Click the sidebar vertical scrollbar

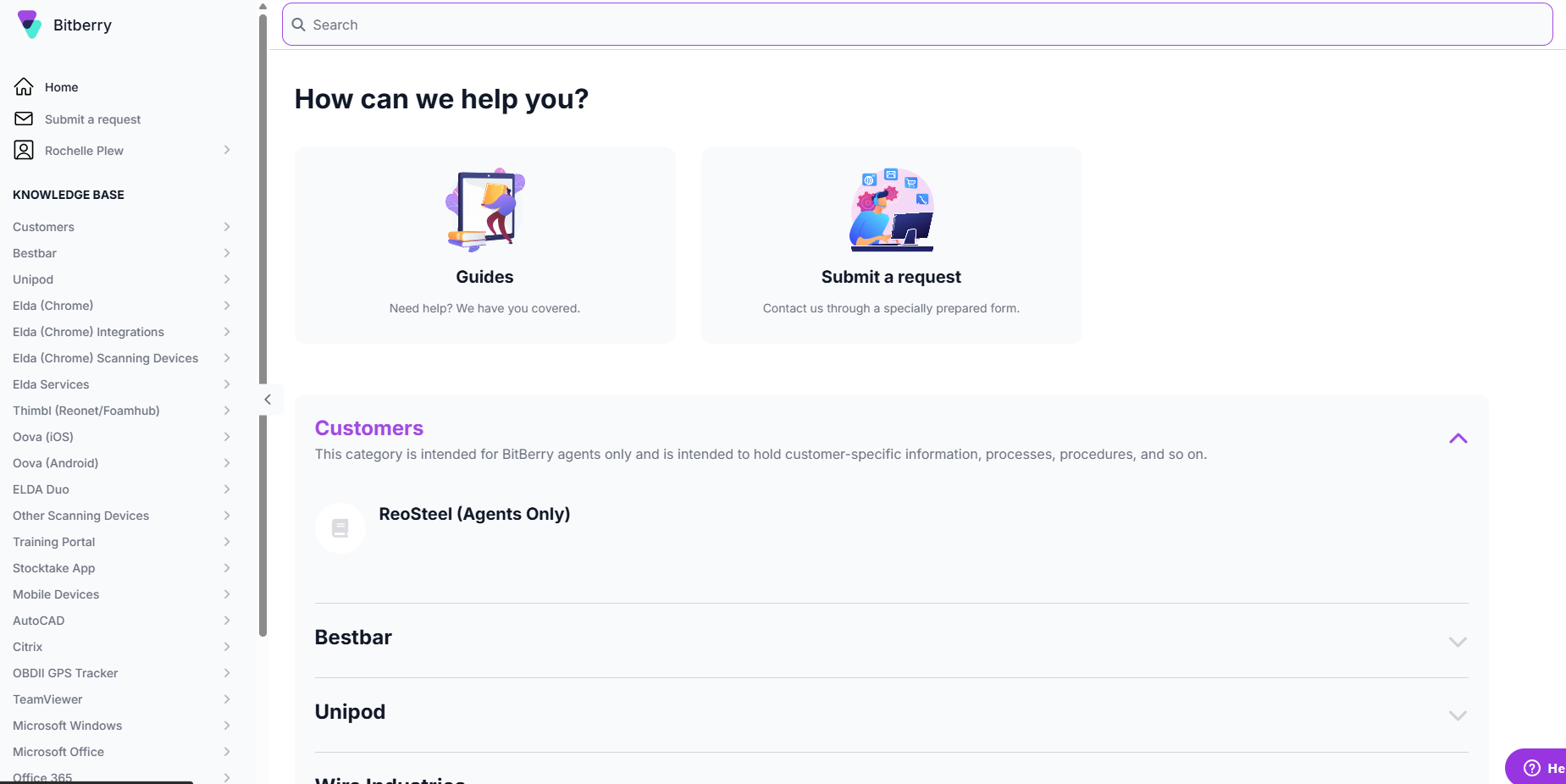(x=263, y=323)
